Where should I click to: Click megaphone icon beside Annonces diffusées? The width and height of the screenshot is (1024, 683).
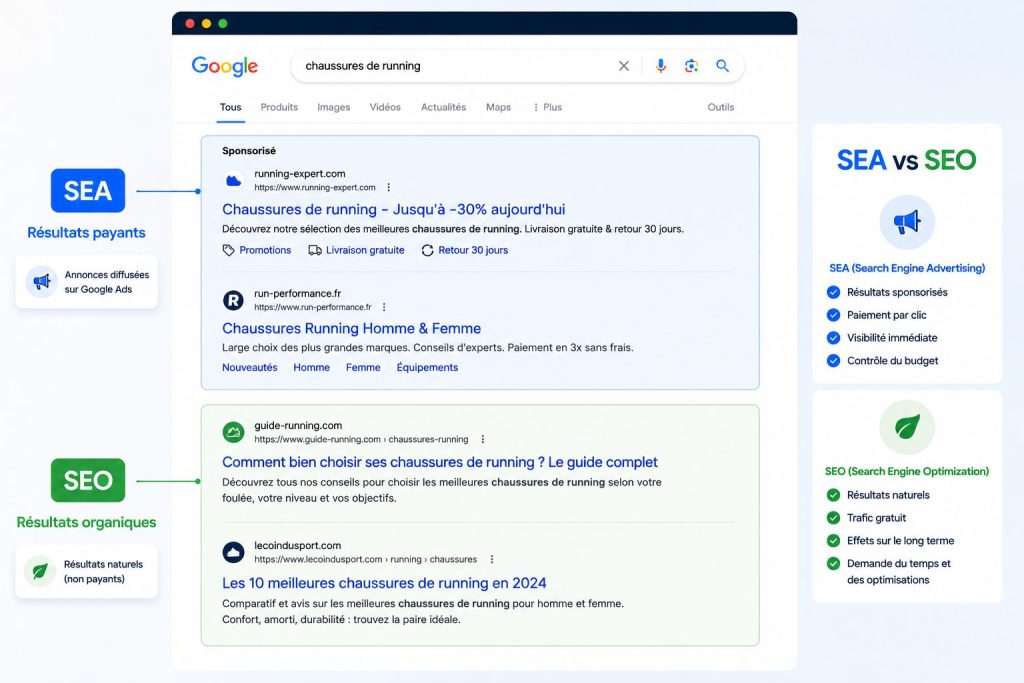tap(41, 282)
